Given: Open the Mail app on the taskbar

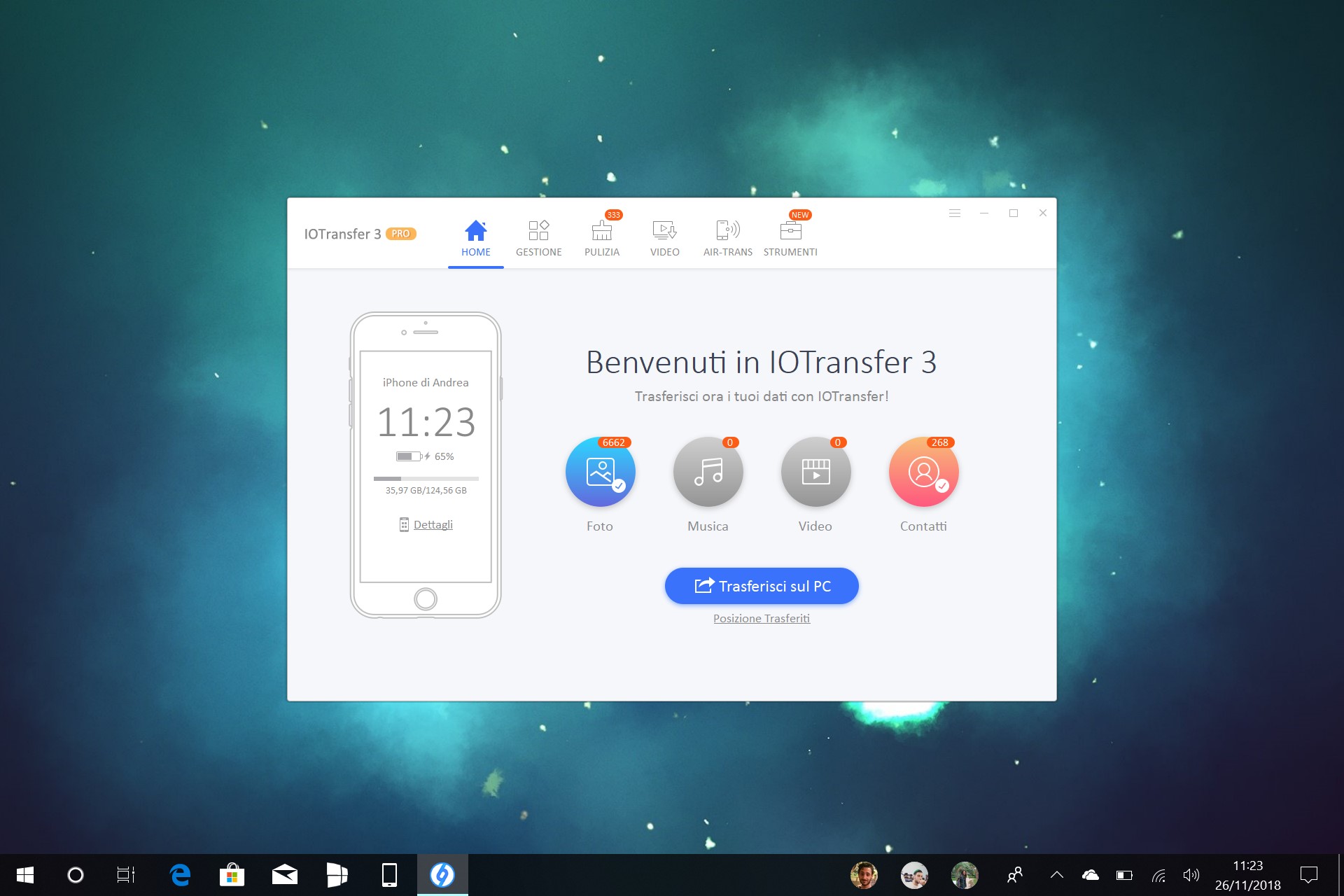Looking at the screenshot, I should pos(284,875).
